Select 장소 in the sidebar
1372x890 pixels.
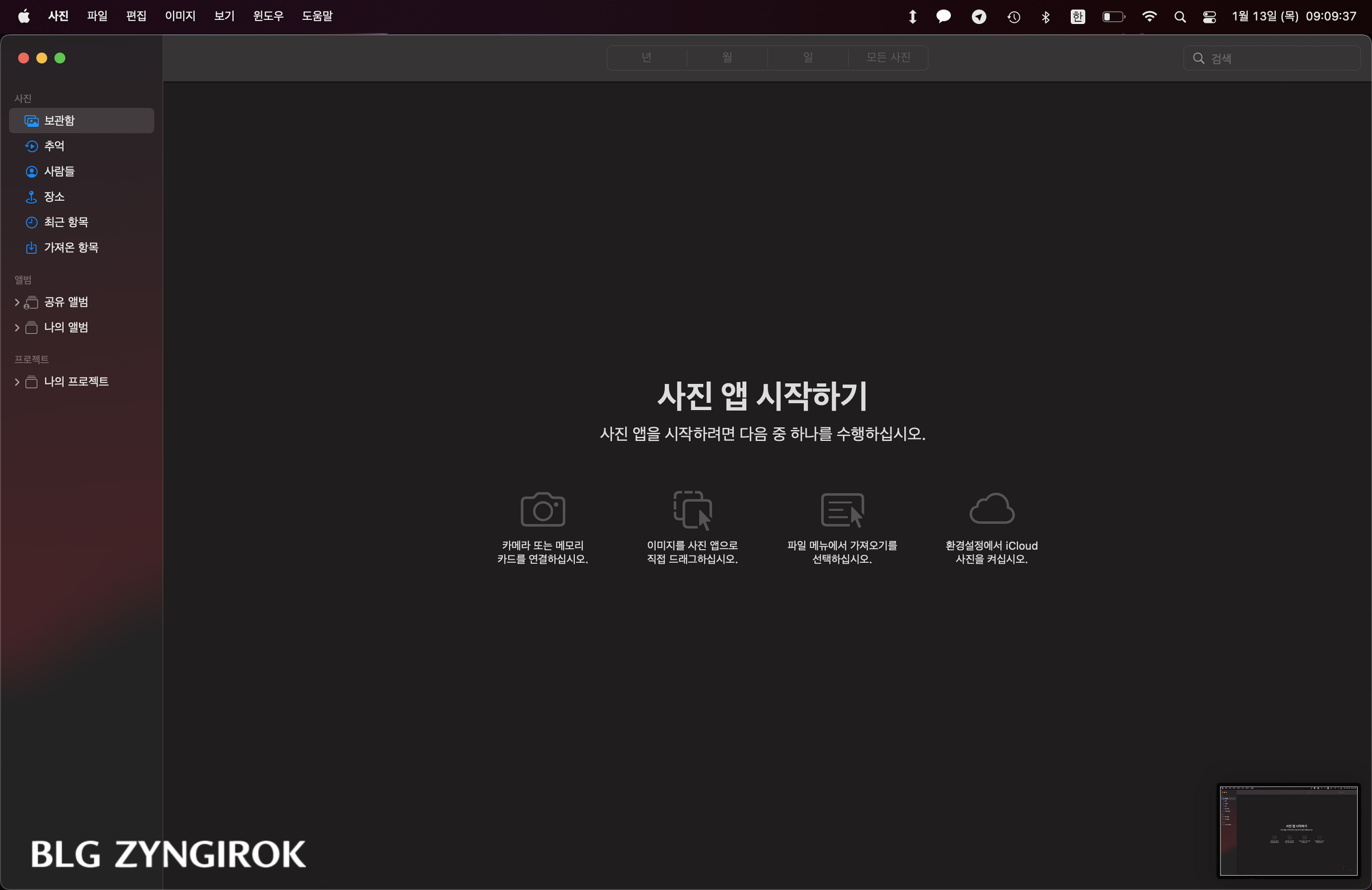pyautogui.click(x=55, y=197)
